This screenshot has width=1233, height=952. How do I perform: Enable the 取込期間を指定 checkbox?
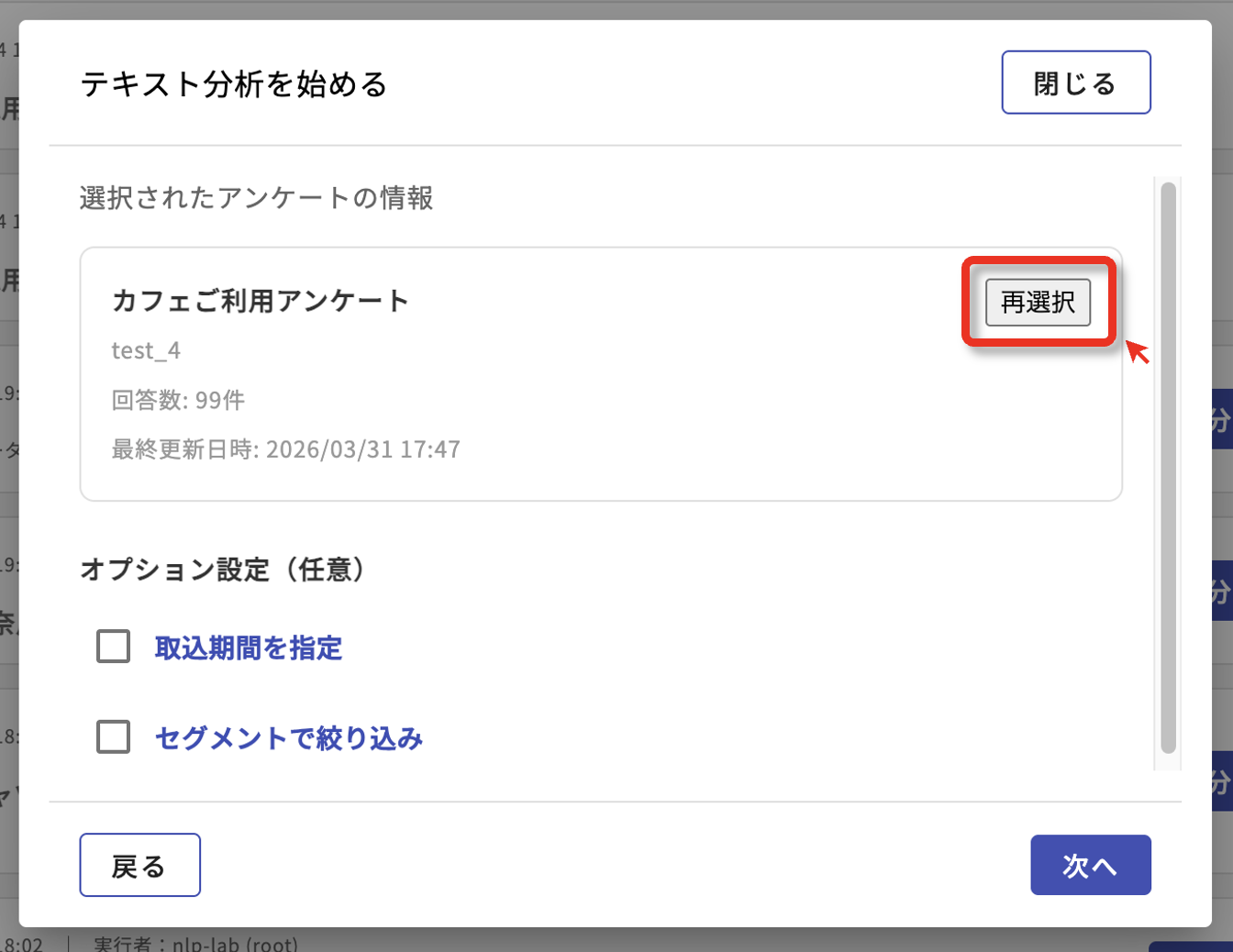click(114, 647)
